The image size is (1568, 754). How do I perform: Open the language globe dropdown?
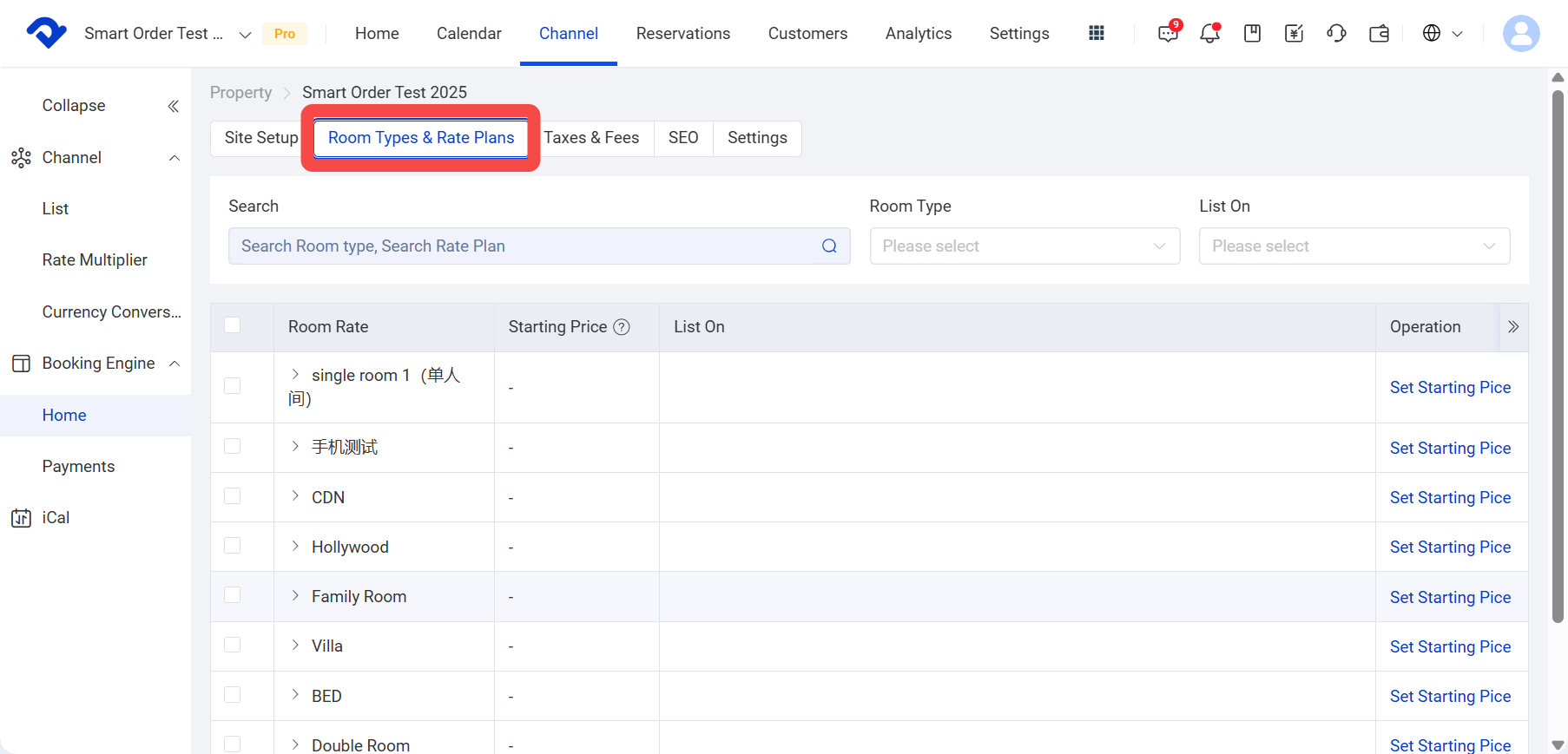coord(1442,33)
